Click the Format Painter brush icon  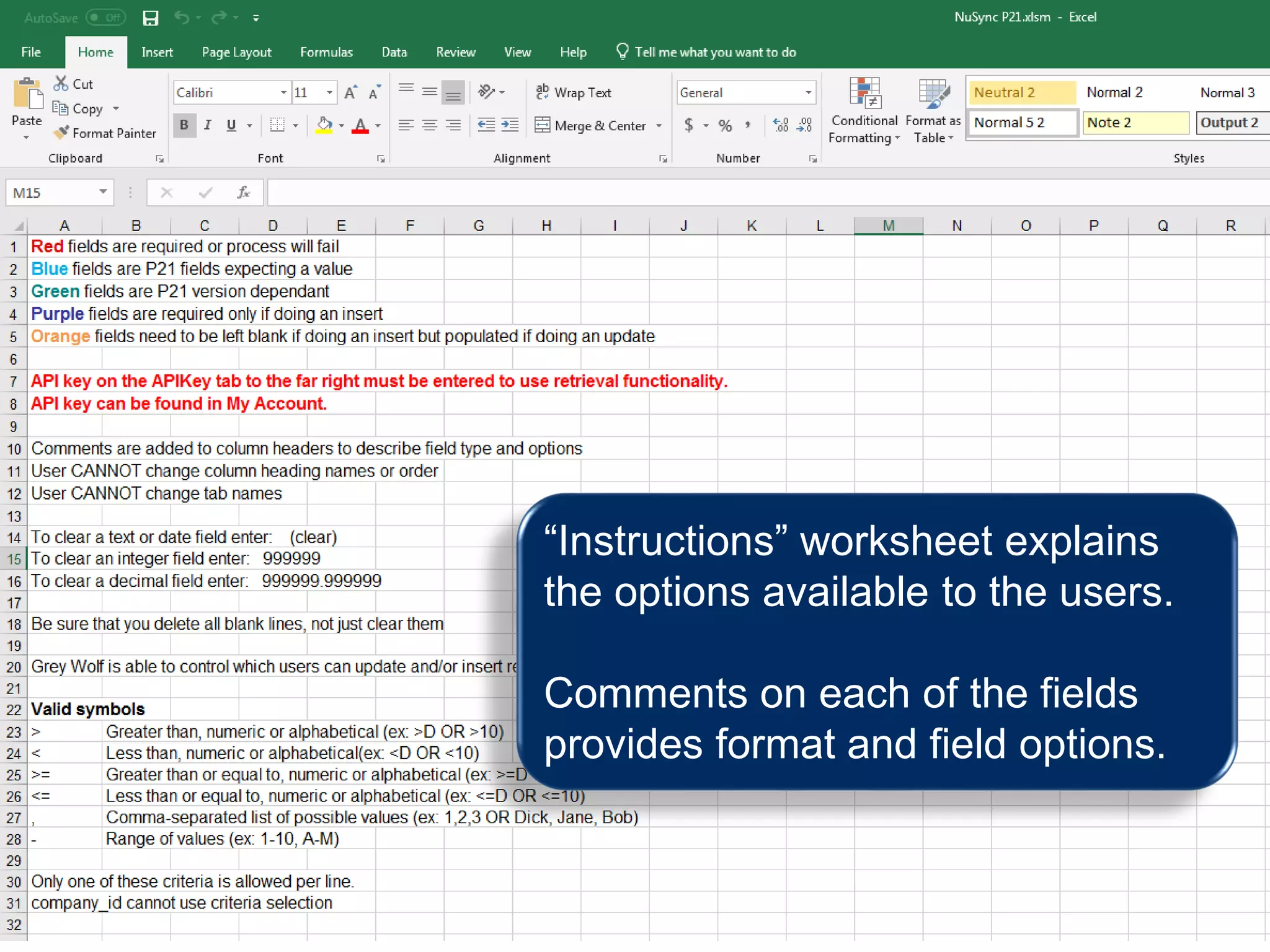61,133
